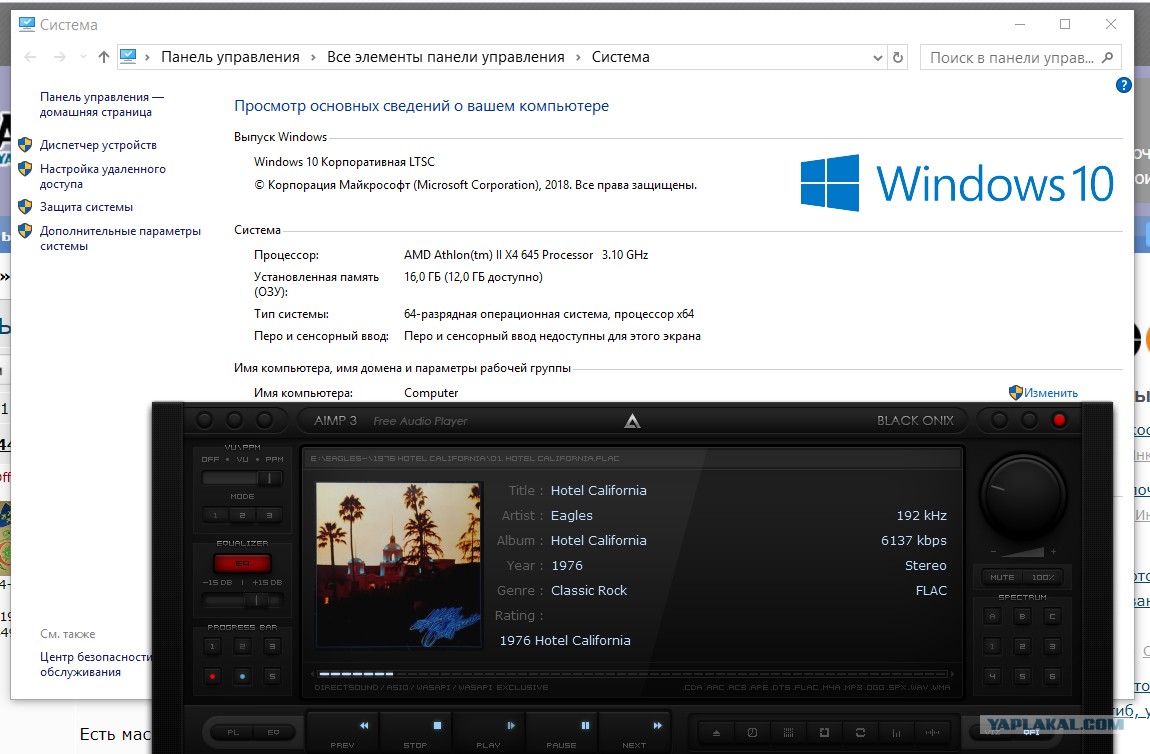Image resolution: width=1150 pixels, height=754 pixels.
Task: Toggle the bottom EQ panel button
Action: [x=273, y=732]
